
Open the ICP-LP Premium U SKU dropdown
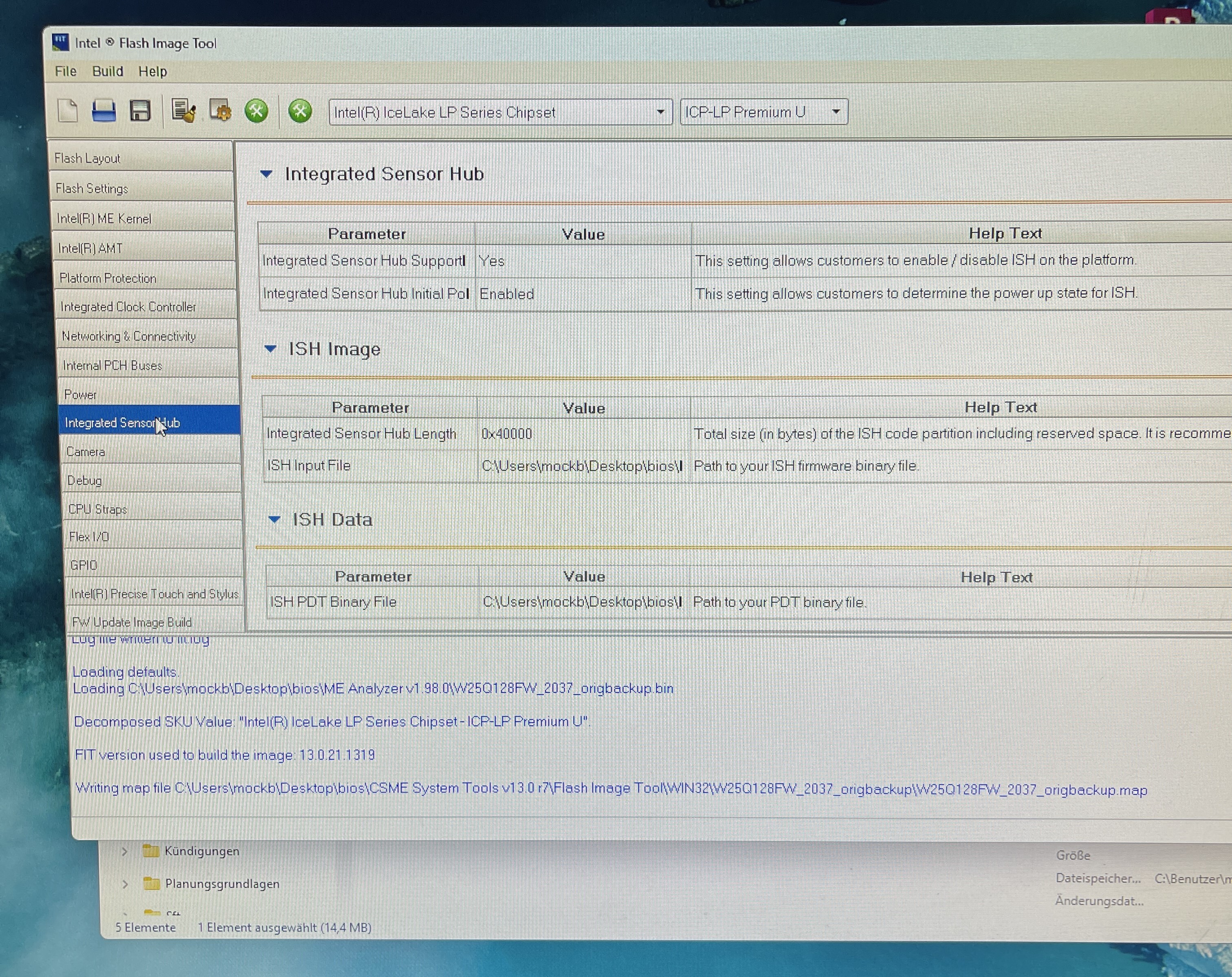tap(836, 112)
